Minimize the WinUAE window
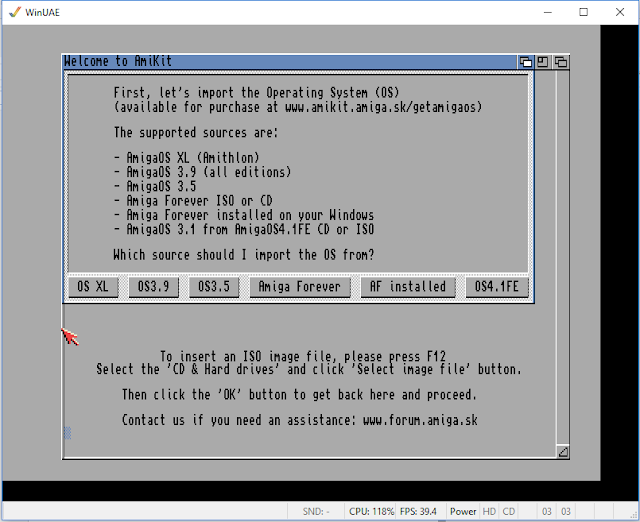The image size is (640, 522). click(x=548, y=12)
